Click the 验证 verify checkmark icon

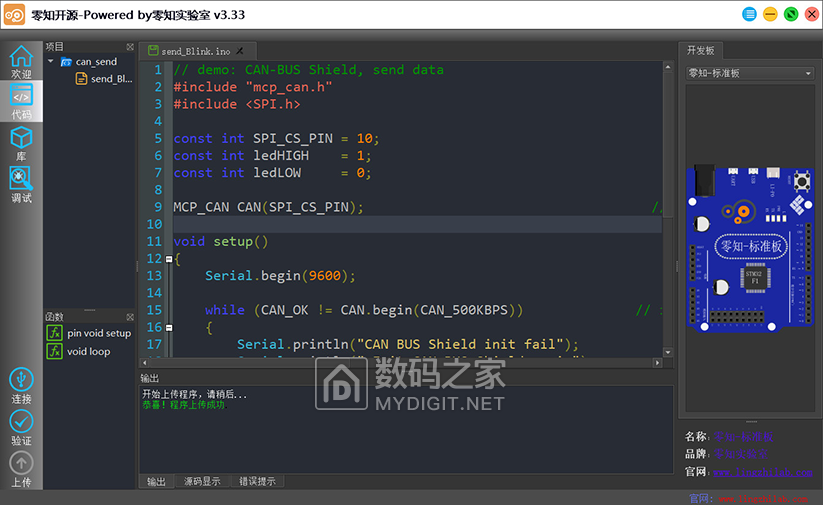point(21,427)
